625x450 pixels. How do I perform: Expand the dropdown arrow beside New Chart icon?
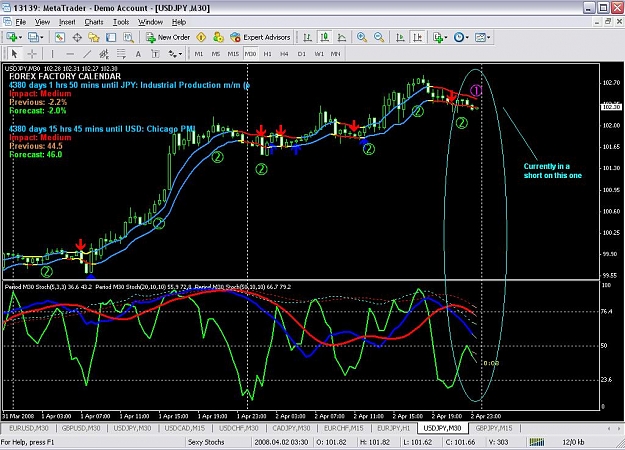click(x=20, y=37)
